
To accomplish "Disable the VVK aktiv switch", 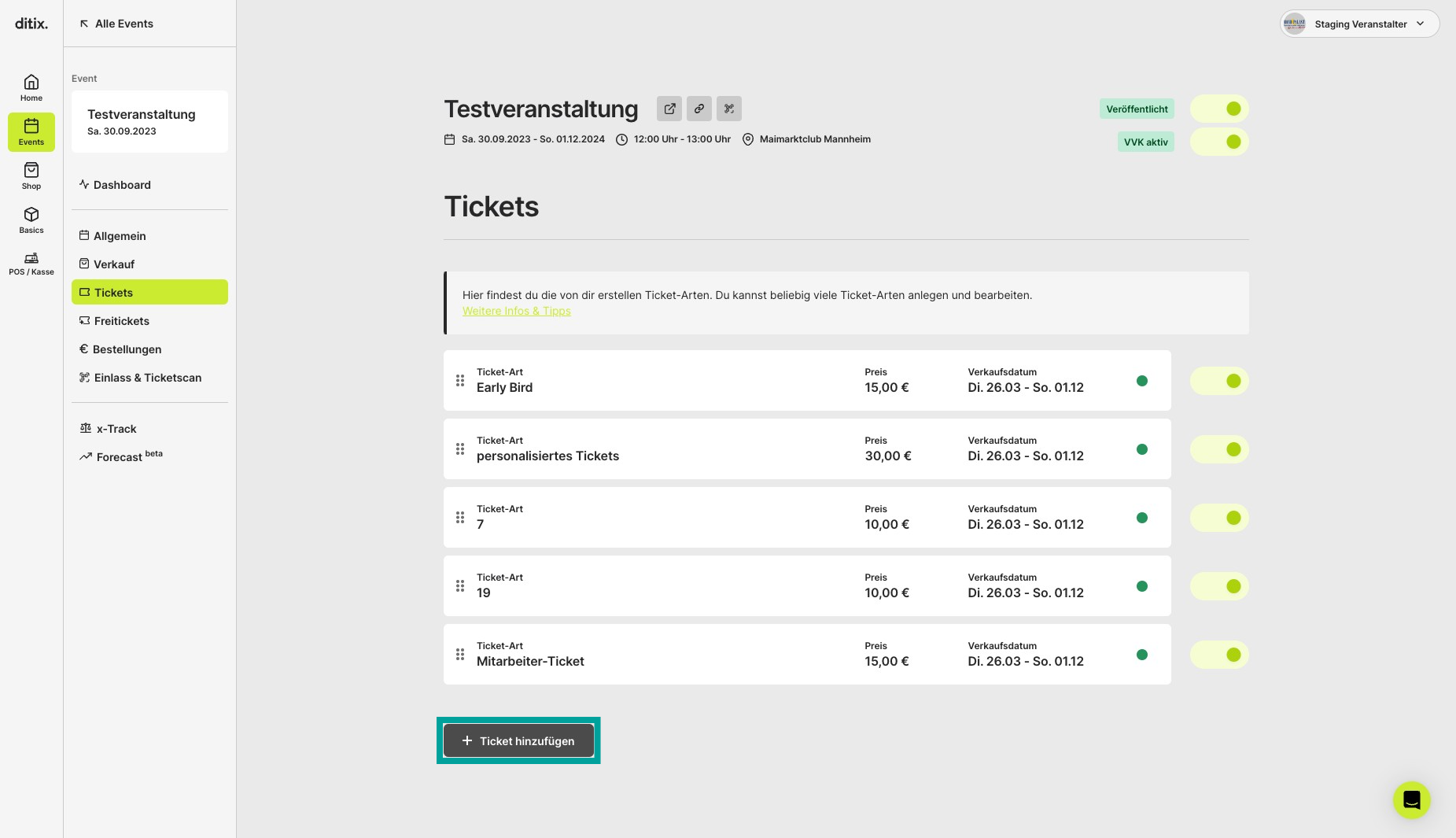I will (1219, 142).
